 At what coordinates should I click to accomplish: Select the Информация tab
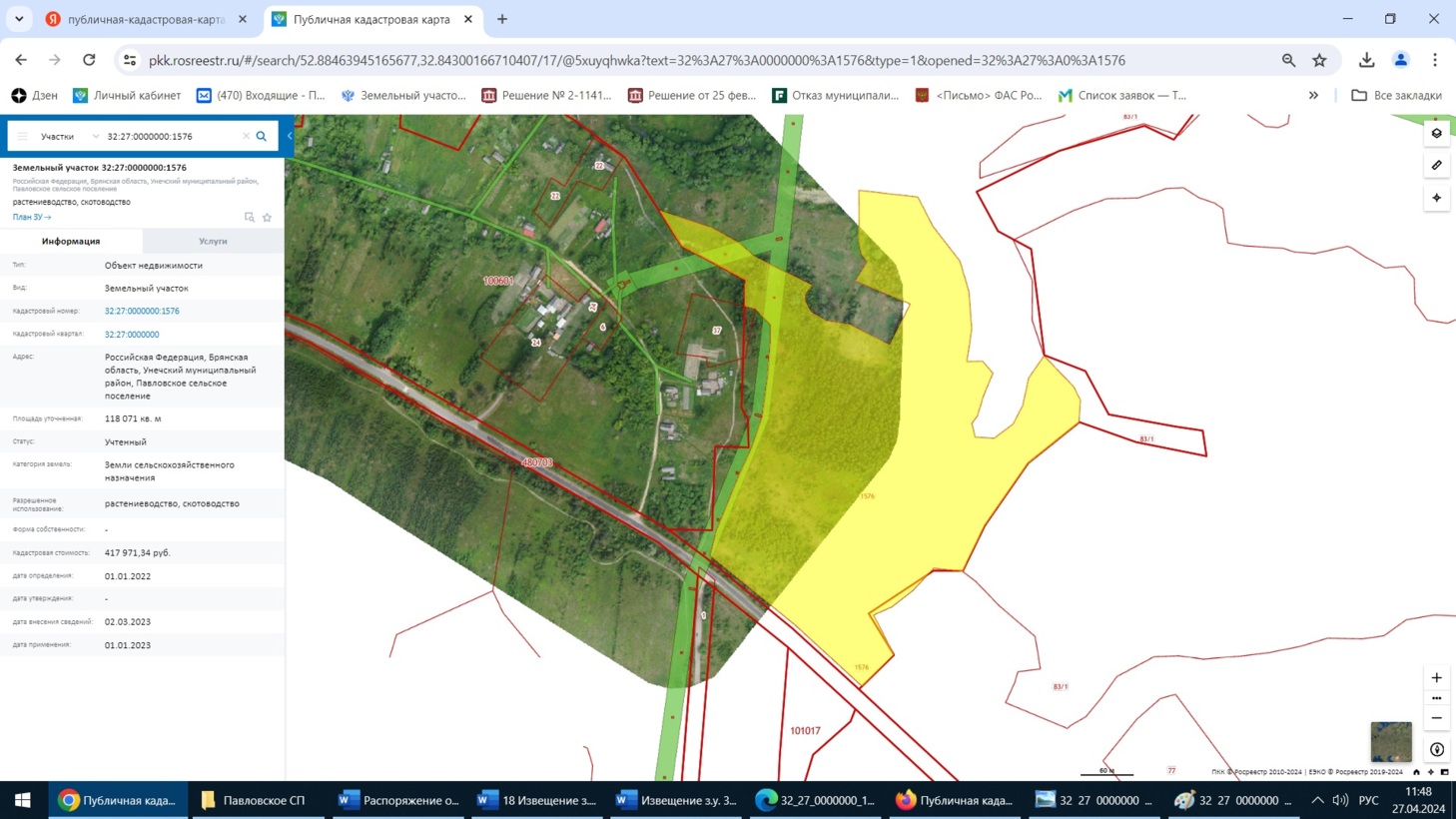pyautogui.click(x=71, y=242)
